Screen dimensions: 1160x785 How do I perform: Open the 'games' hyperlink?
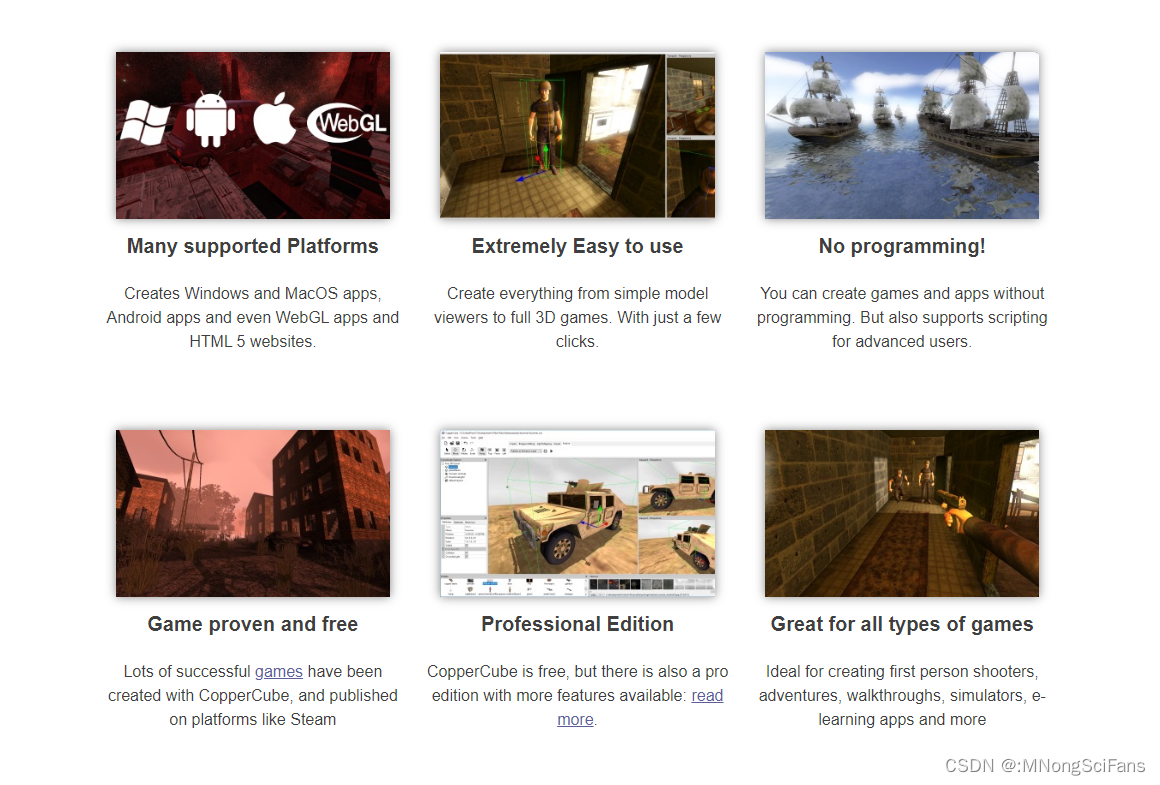pos(278,671)
